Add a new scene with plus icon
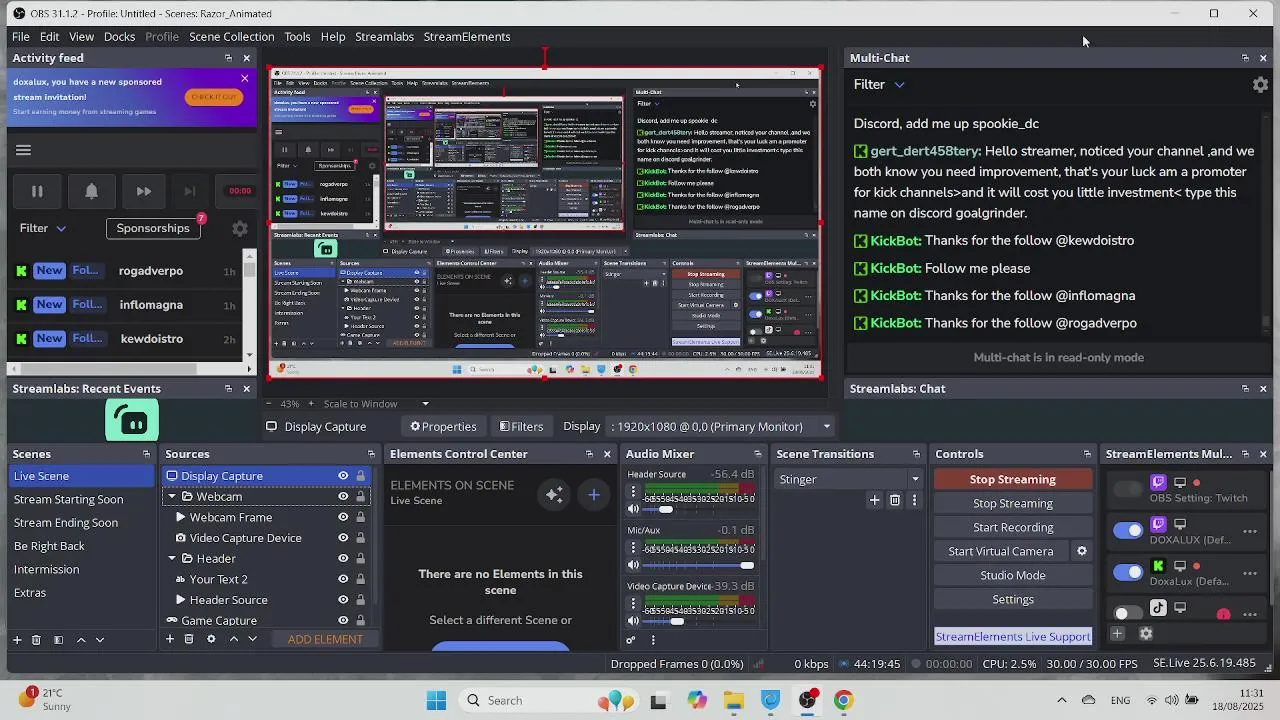This screenshot has width=1280, height=720. [17, 640]
